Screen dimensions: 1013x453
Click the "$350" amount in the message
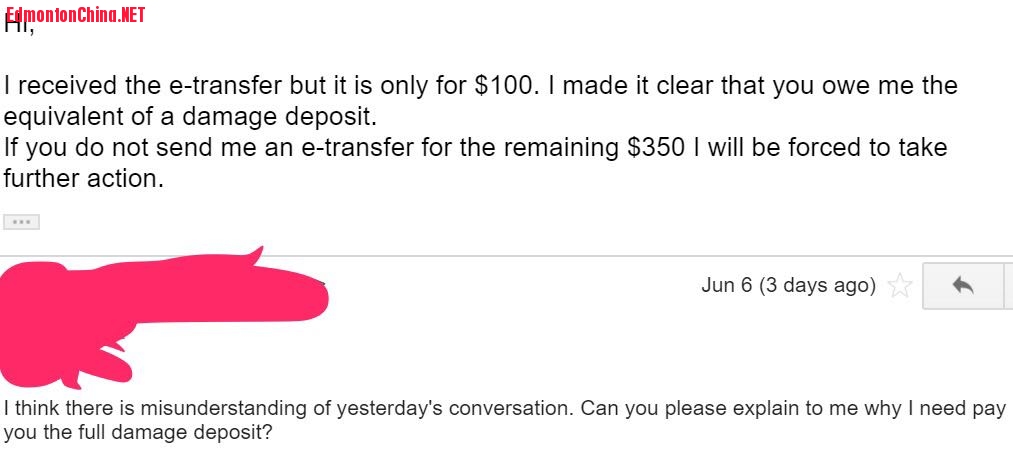click(657, 149)
